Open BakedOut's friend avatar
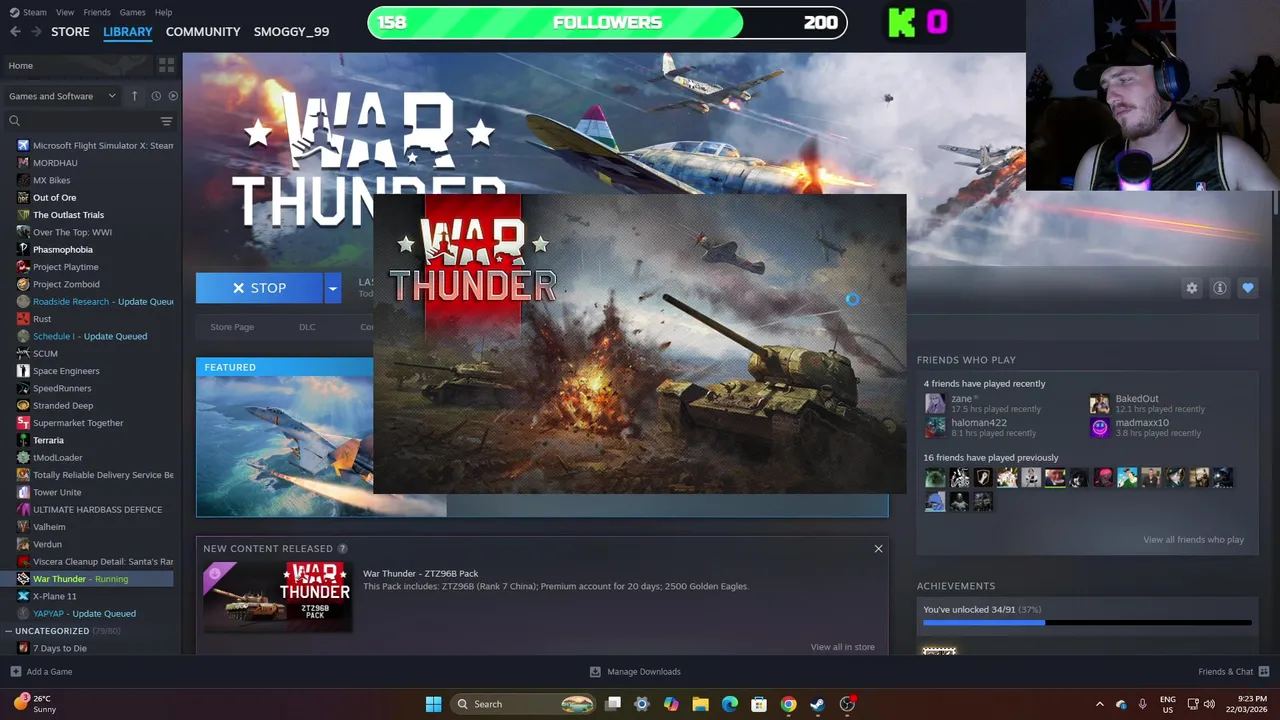 [1099, 403]
